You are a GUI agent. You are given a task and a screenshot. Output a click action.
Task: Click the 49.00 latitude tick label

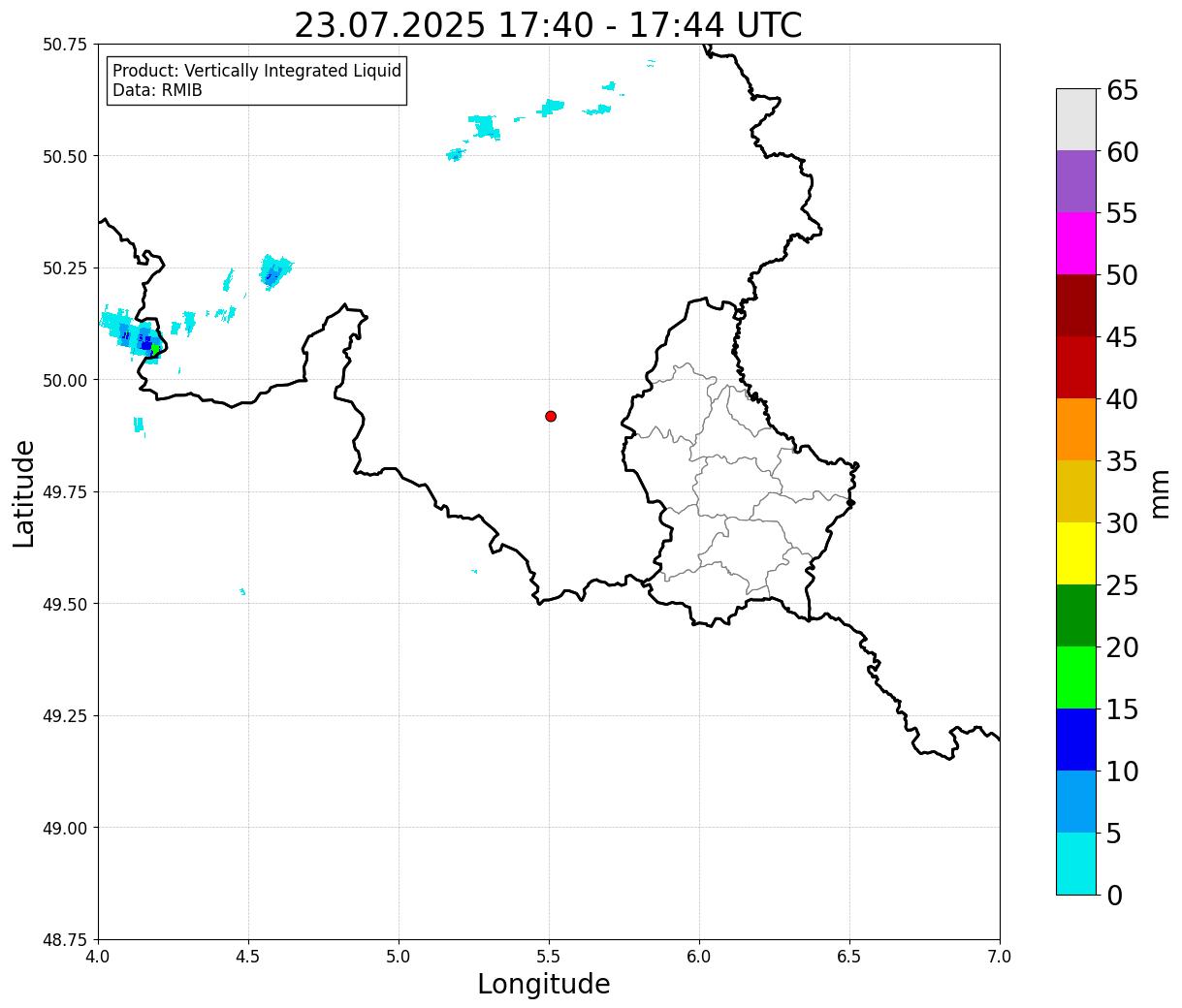(x=64, y=828)
